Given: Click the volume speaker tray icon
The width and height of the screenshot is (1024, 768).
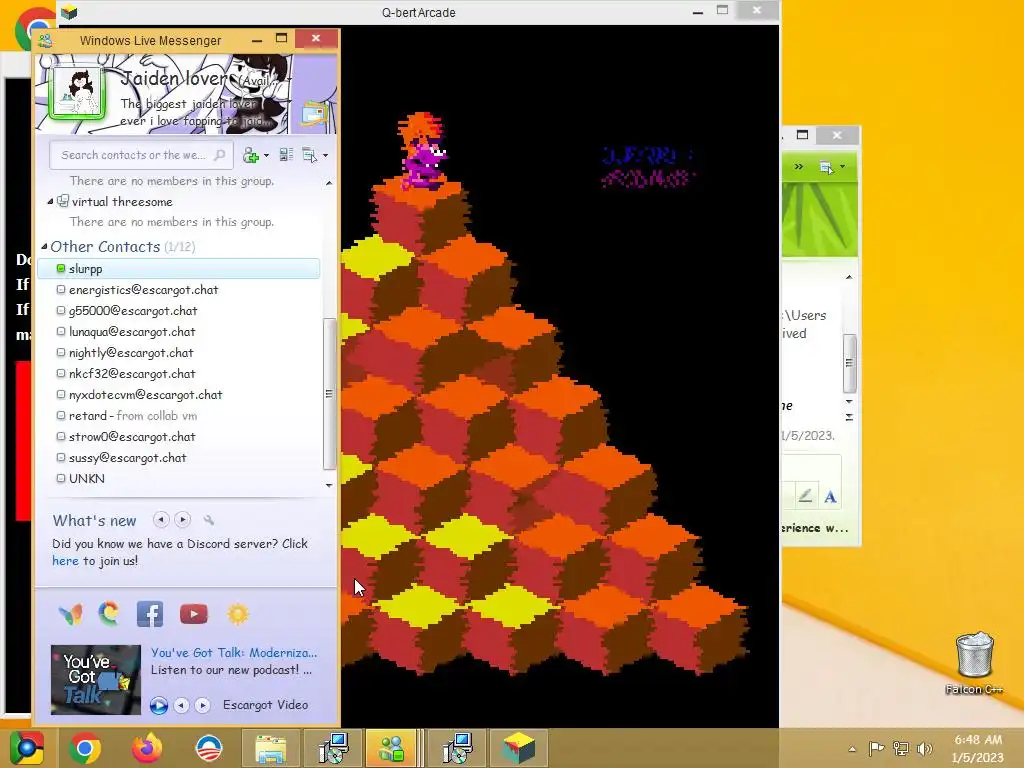Looking at the screenshot, I should [924, 749].
